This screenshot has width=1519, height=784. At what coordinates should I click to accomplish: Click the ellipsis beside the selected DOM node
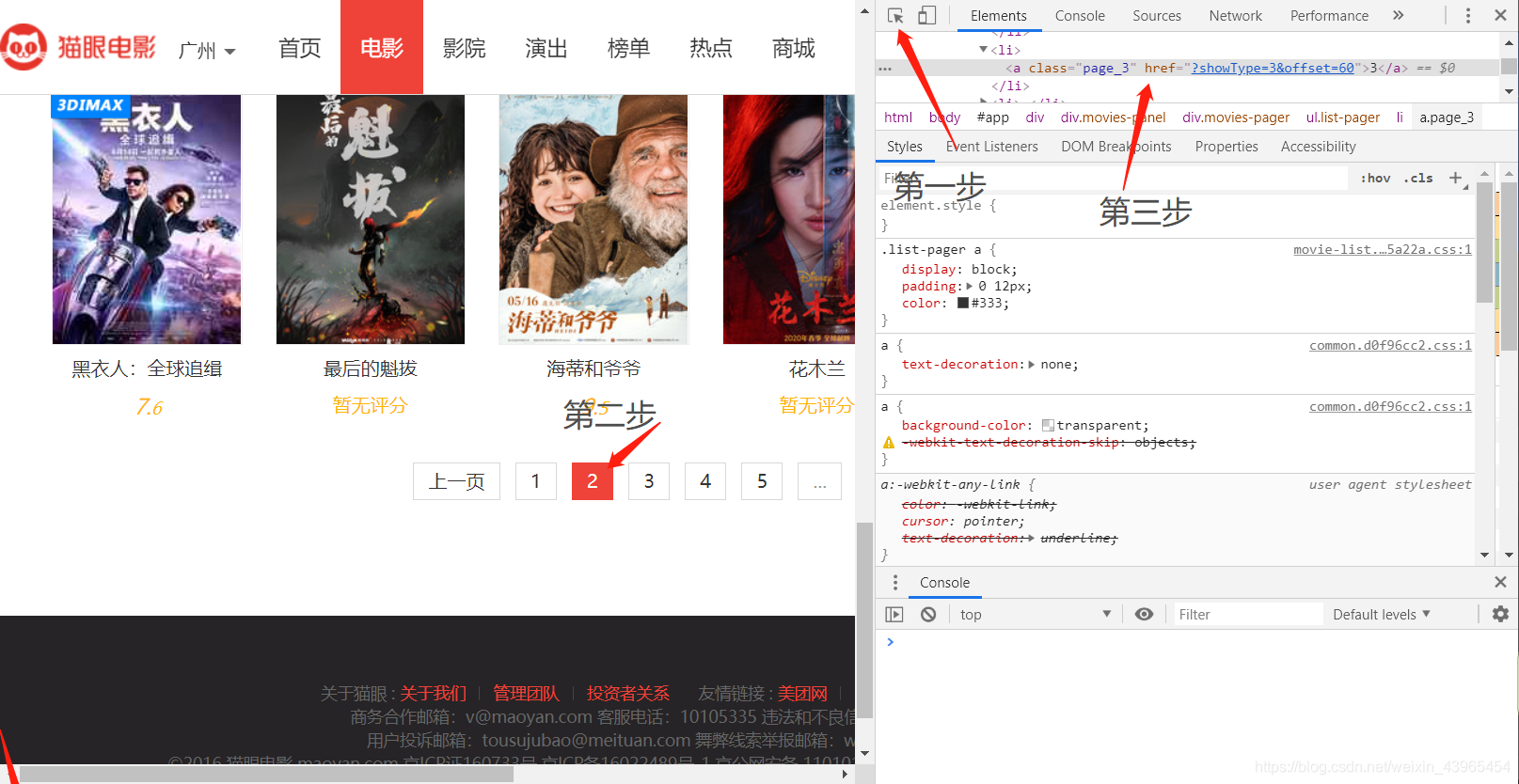pyautogui.click(x=884, y=69)
